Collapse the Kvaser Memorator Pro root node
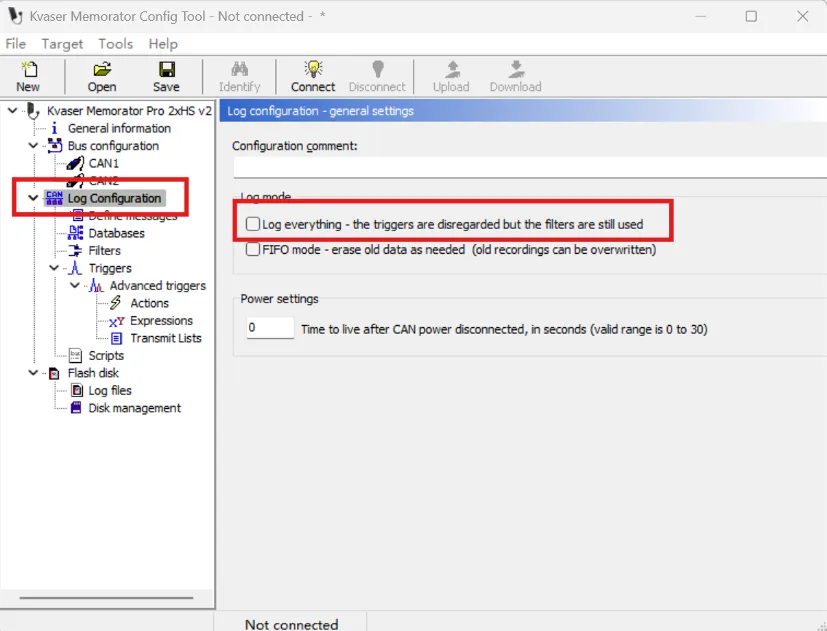 [12, 111]
